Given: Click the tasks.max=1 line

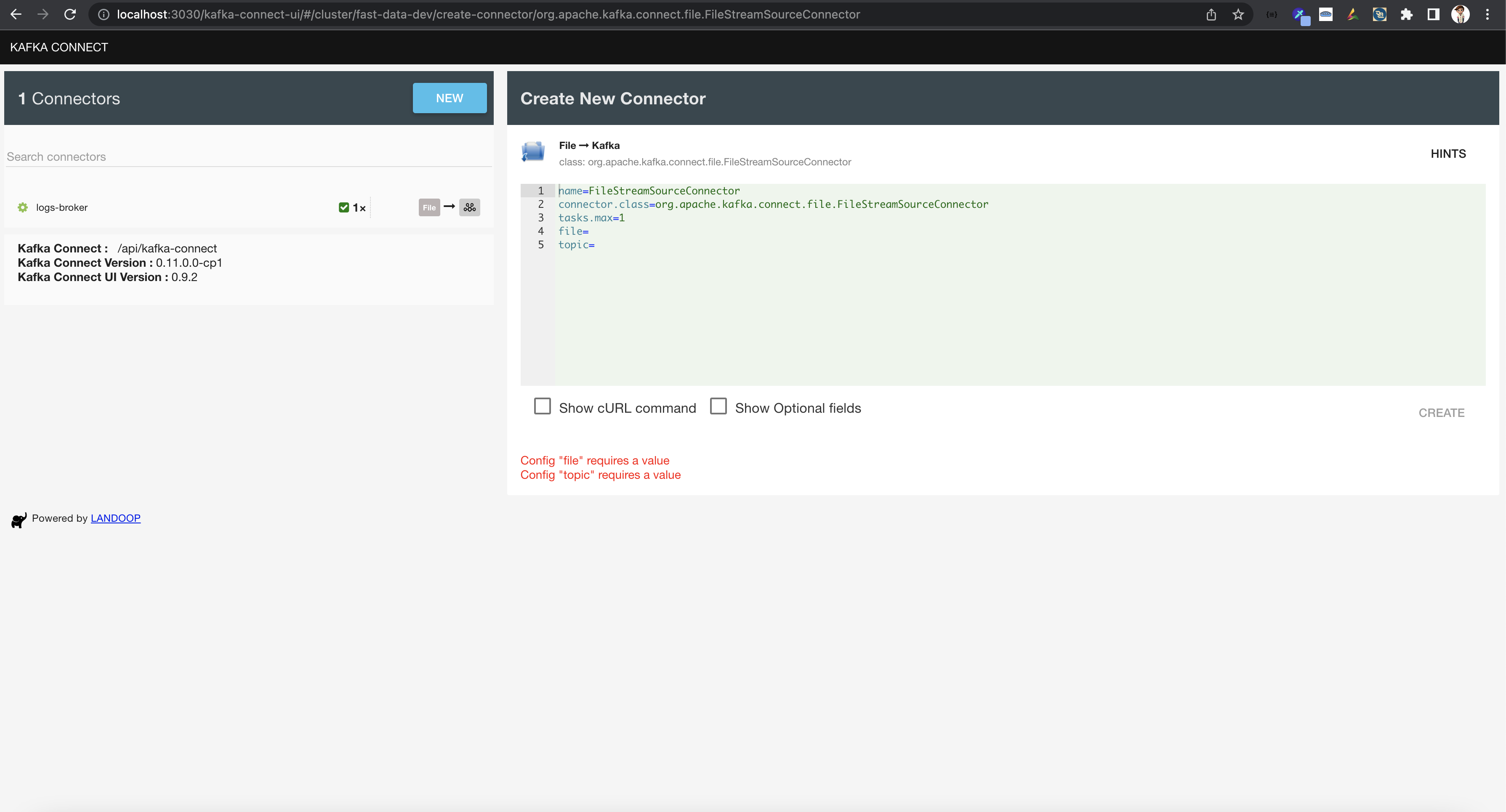Looking at the screenshot, I should pyautogui.click(x=592, y=218).
